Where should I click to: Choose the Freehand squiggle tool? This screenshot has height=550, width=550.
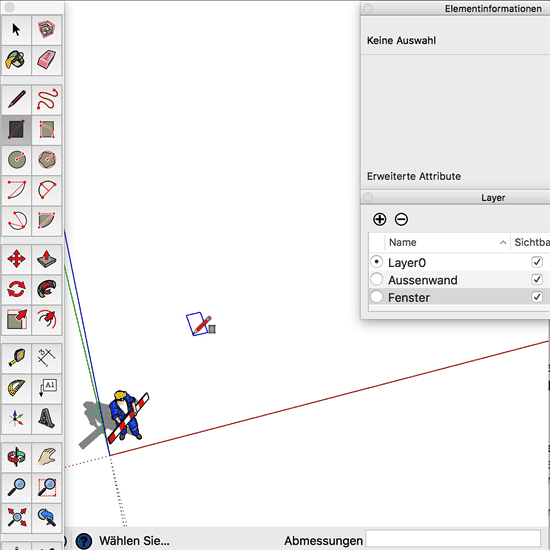pos(47,100)
